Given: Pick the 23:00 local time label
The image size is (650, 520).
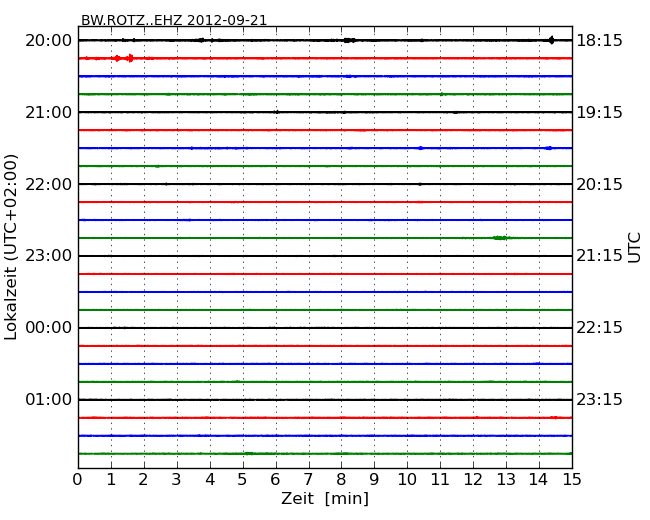Looking at the screenshot, I should pyautogui.click(x=49, y=255).
